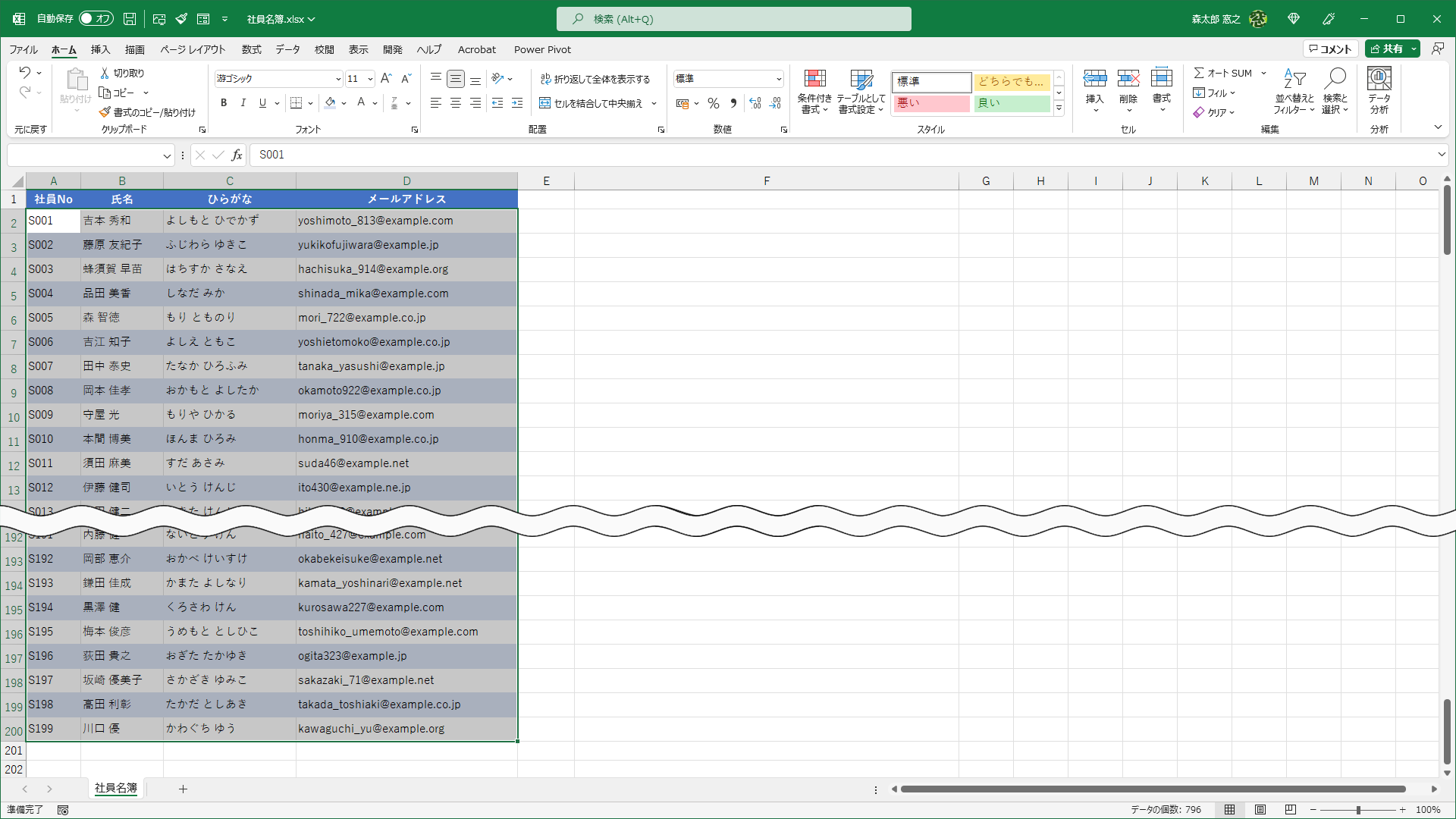Click the Comments button
The width and height of the screenshot is (1456, 819).
click(x=1330, y=49)
